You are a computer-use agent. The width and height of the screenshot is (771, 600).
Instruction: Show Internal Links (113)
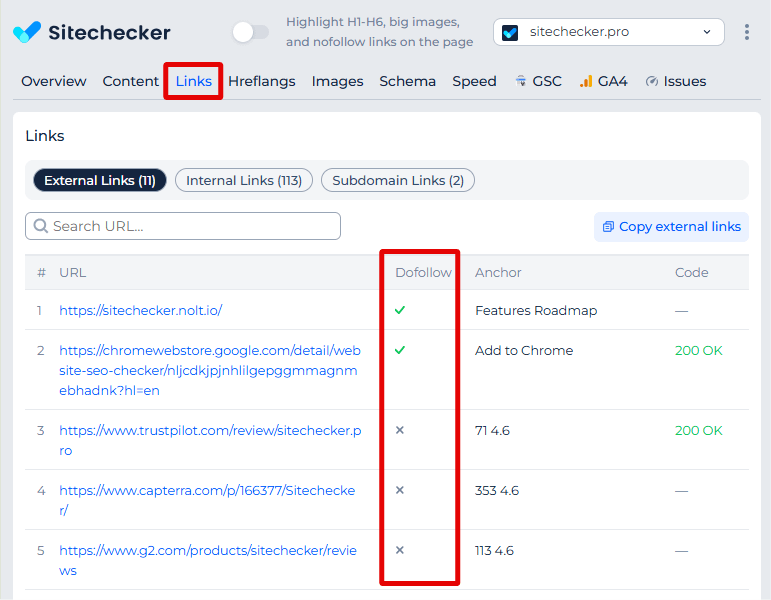pyautogui.click(x=244, y=180)
